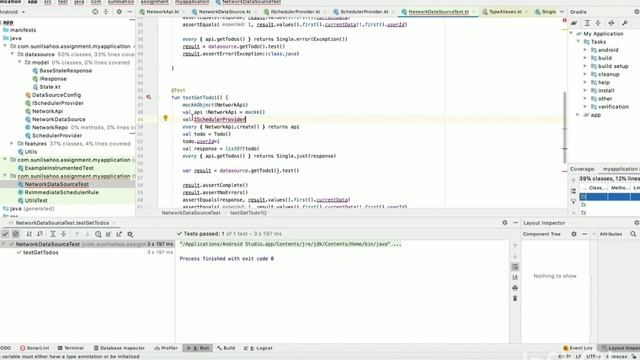This screenshot has height=360, width=640.
Task: Click run test gutter icon beside testGetTodo1
Action: pos(149,97)
